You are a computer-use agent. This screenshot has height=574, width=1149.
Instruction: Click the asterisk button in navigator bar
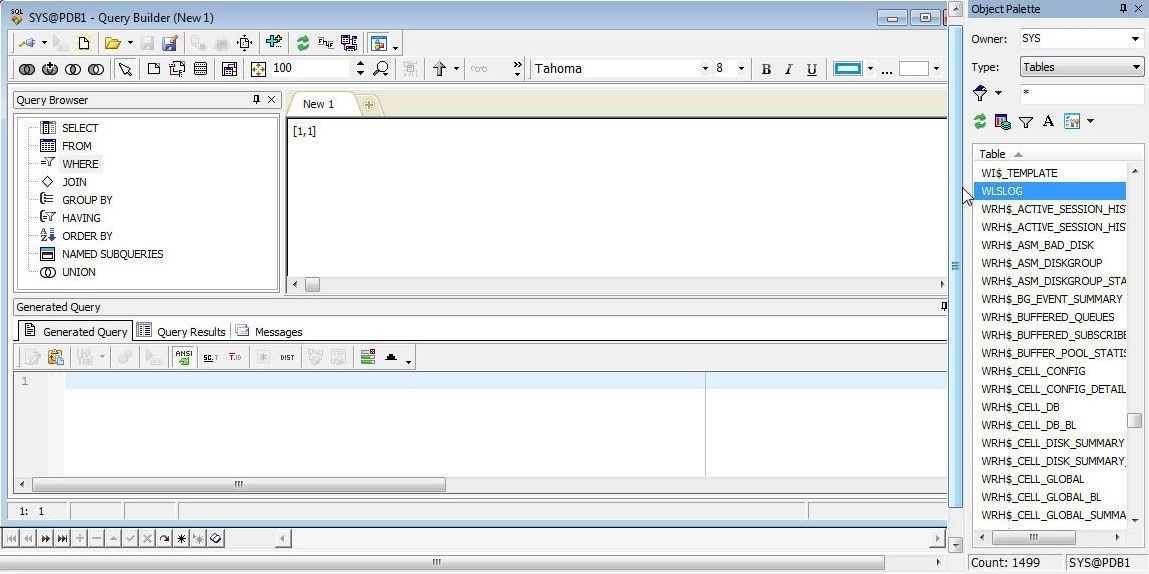pyautogui.click(x=182, y=539)
